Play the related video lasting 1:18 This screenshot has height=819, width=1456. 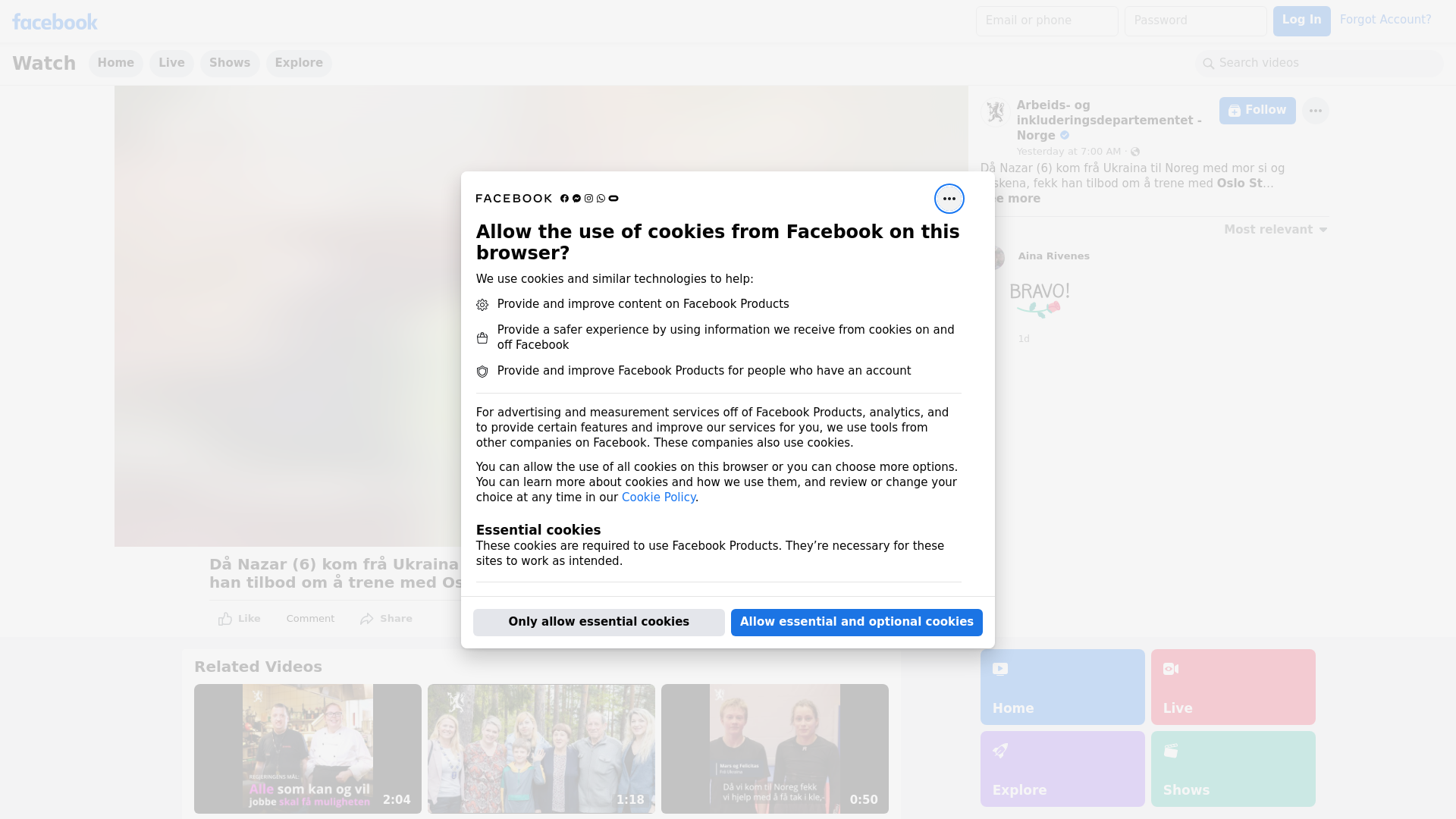click(541, 749)
